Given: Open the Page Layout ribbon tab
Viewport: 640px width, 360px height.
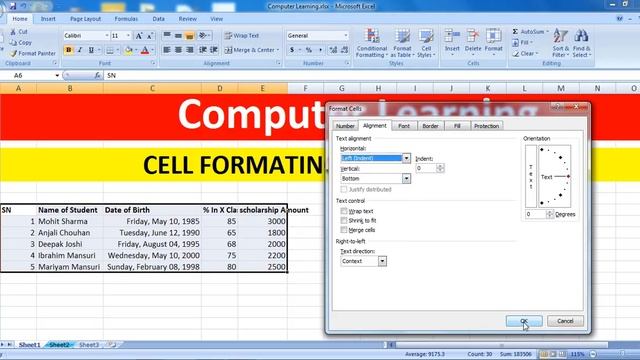Looking at the screenshot, I should coord(85,19).
